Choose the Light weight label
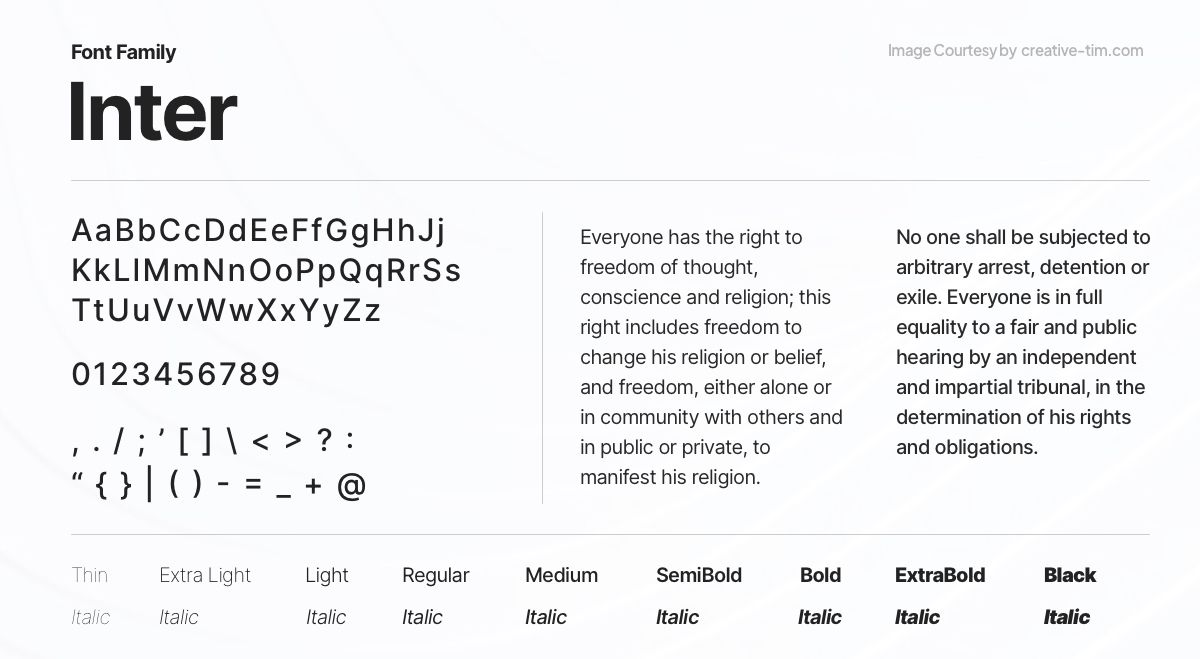The height and width of the screenshot is (659, 1200). pyautogui.click(x=327, y=575)
